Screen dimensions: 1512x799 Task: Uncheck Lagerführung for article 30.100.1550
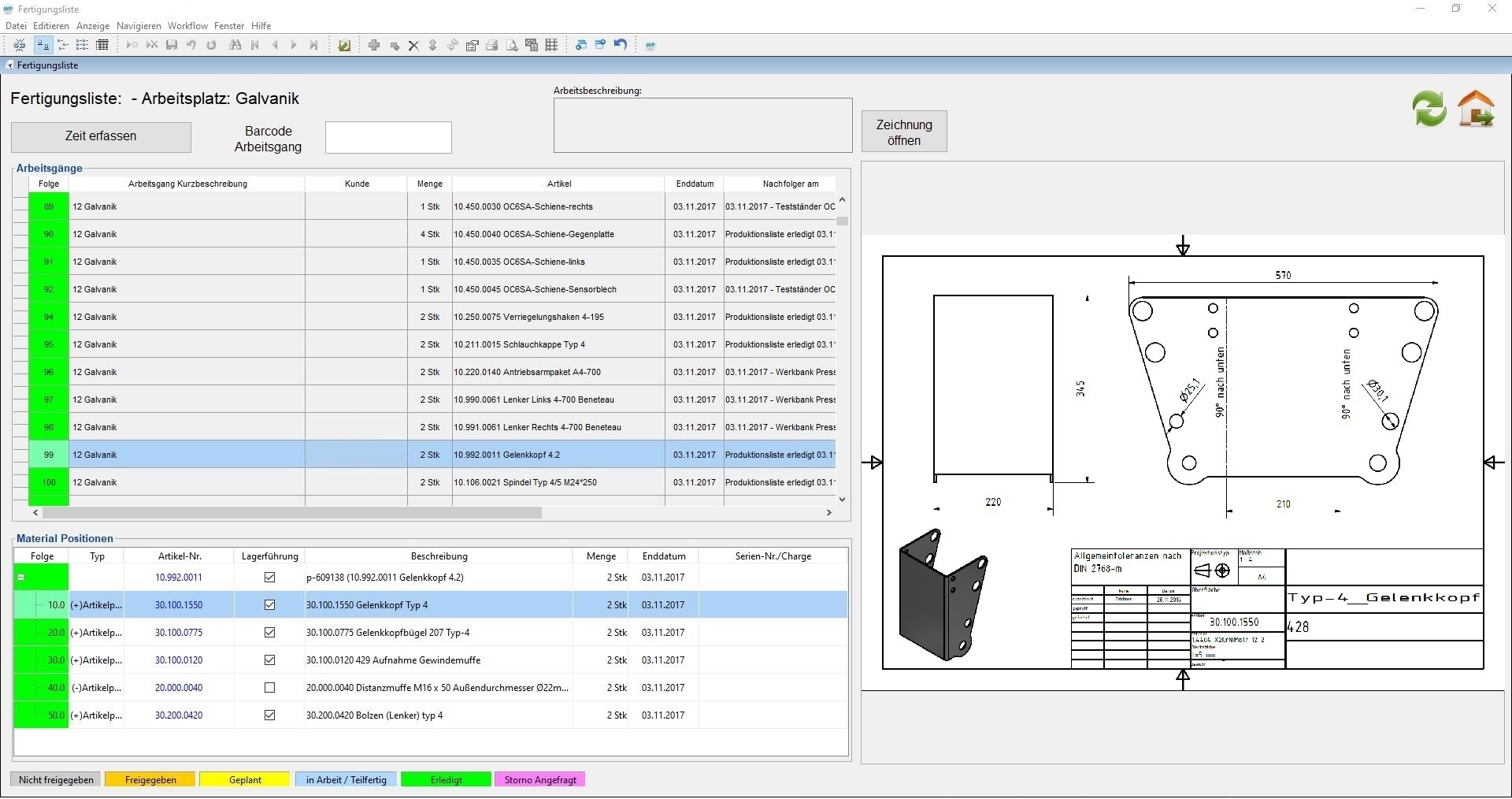coord(269,605)
